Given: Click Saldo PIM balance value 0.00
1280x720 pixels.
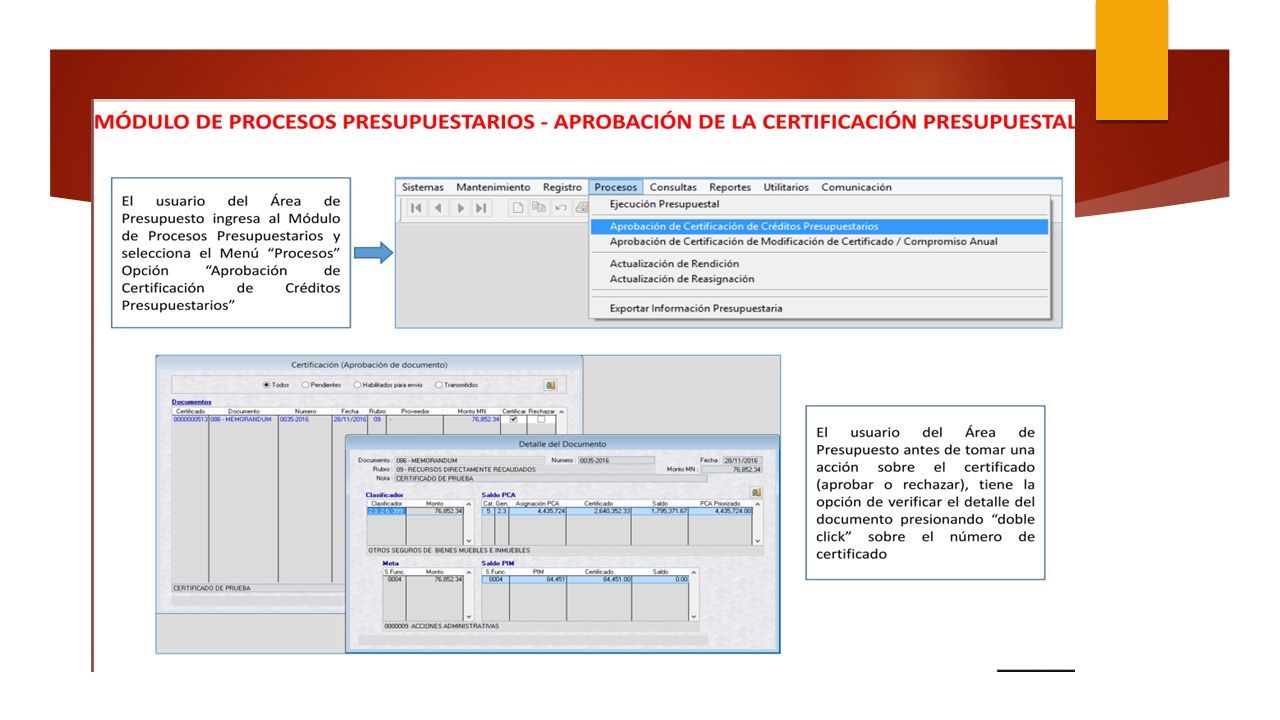Looking at the screenshot, I should [x=660, y=579].
